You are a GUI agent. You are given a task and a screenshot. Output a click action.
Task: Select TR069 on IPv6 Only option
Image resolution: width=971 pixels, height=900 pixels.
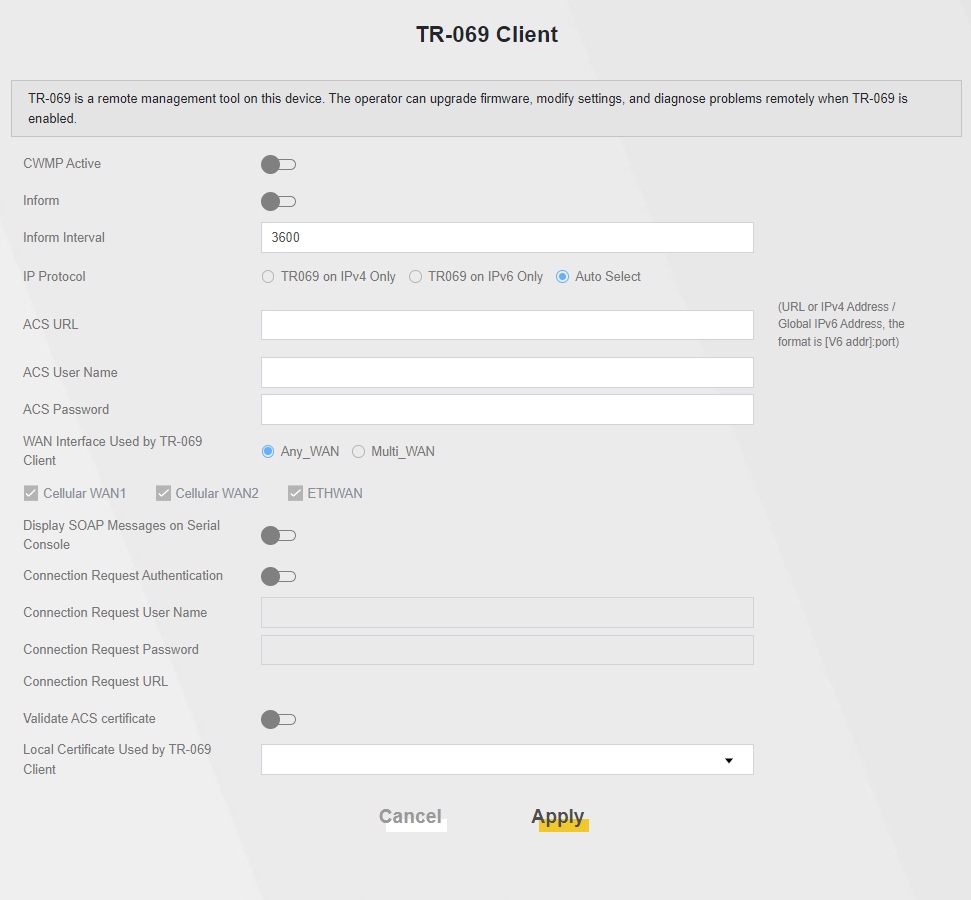(415, 277)
